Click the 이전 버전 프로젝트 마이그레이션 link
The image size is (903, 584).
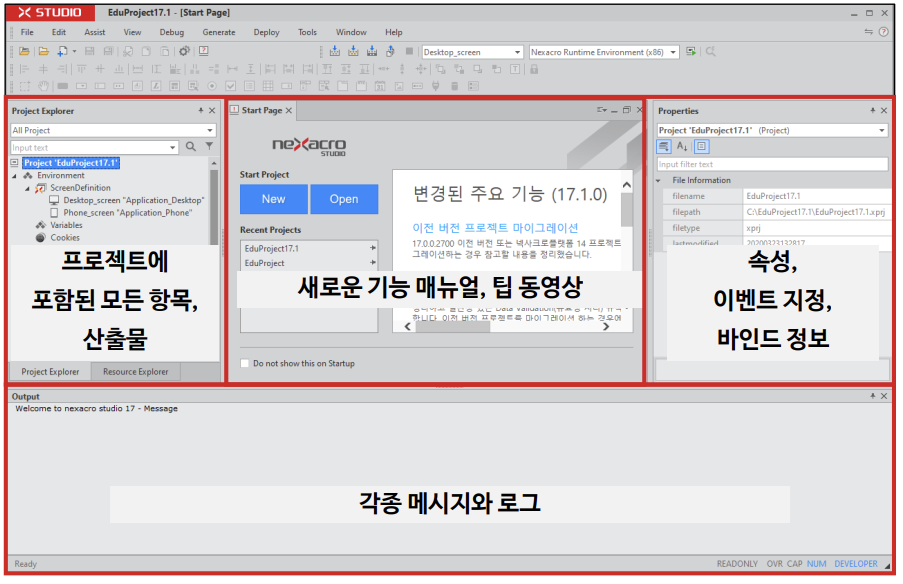coord(495,227)
